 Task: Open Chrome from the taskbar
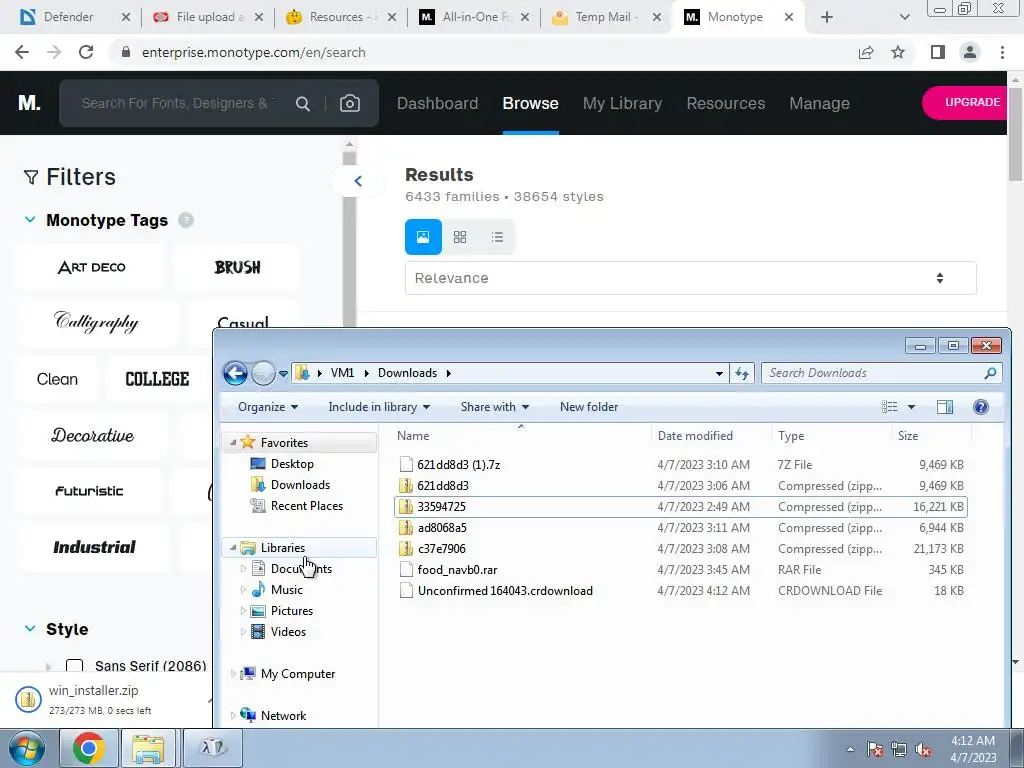pos(89,748)
